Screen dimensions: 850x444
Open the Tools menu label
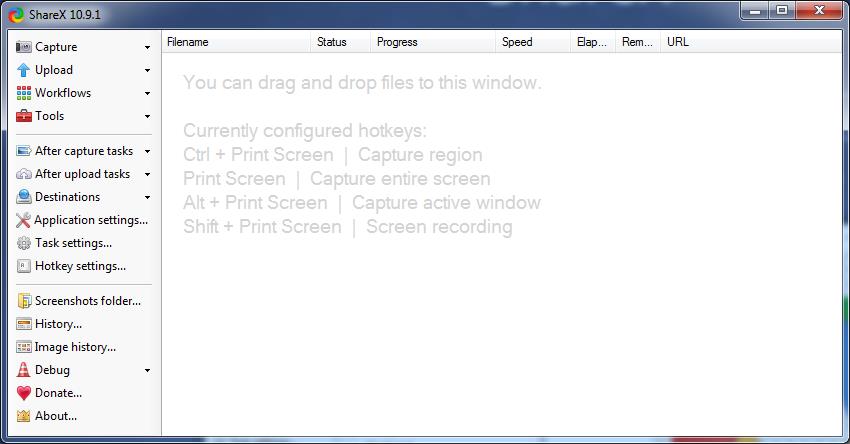(49, 116)
